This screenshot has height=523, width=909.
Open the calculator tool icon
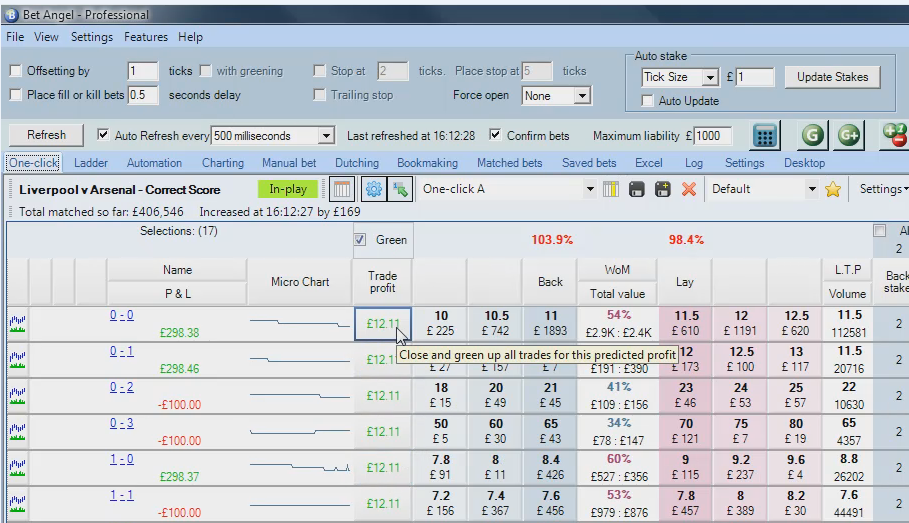tap(765, 136)
